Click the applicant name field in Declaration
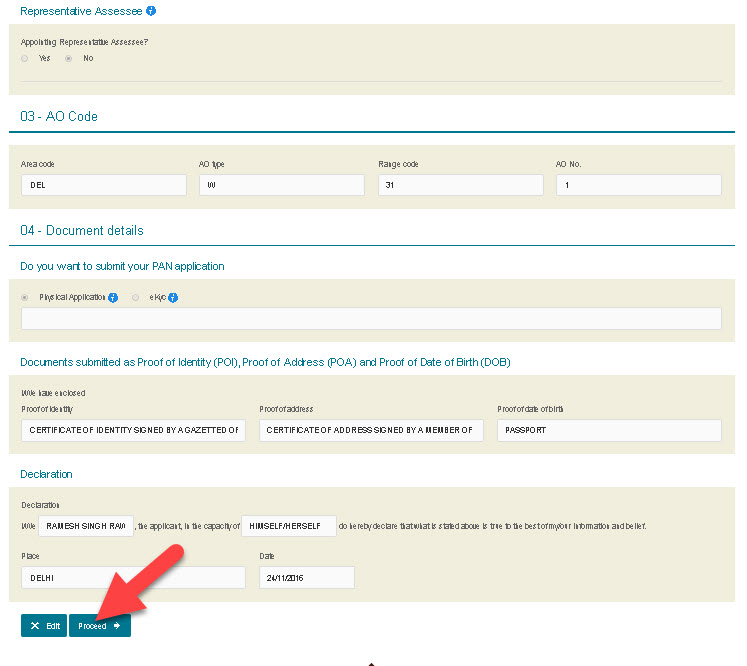 tap(86, 526)
